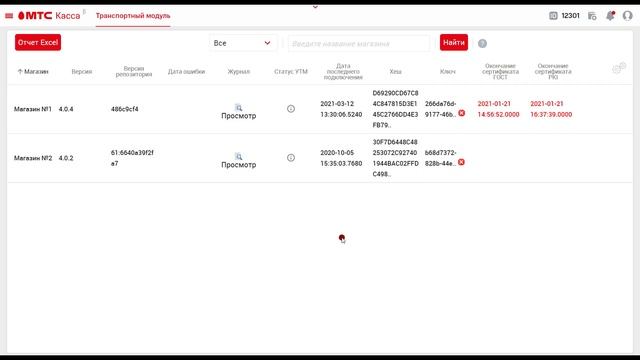This screenshot has width=640, height=360.
Task: Show UTM status info for Магазин №1
Action: [291, 109]
